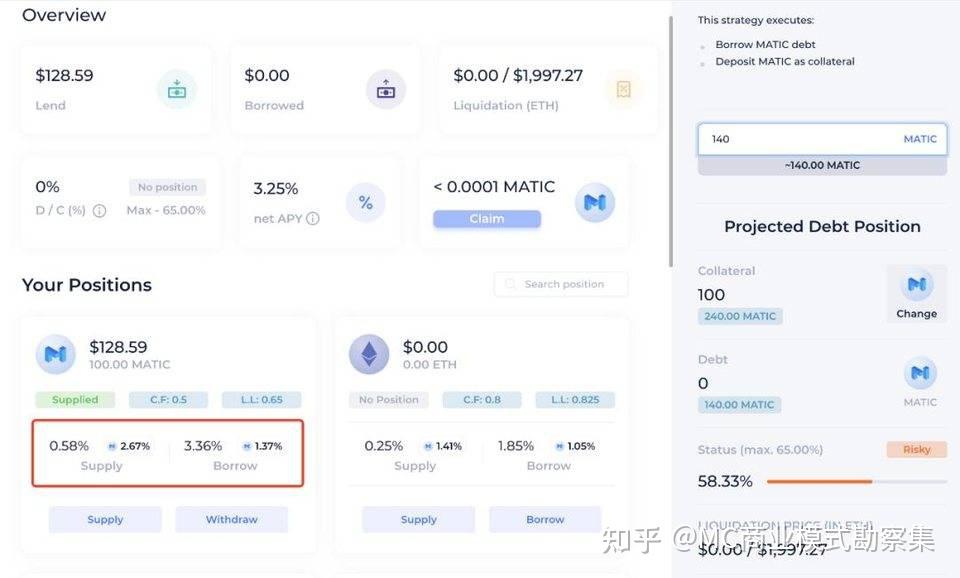Viewport: 960px width, 578px height.
Task: Click the Lend deposit icon
Action: click(x=178, y=89)
